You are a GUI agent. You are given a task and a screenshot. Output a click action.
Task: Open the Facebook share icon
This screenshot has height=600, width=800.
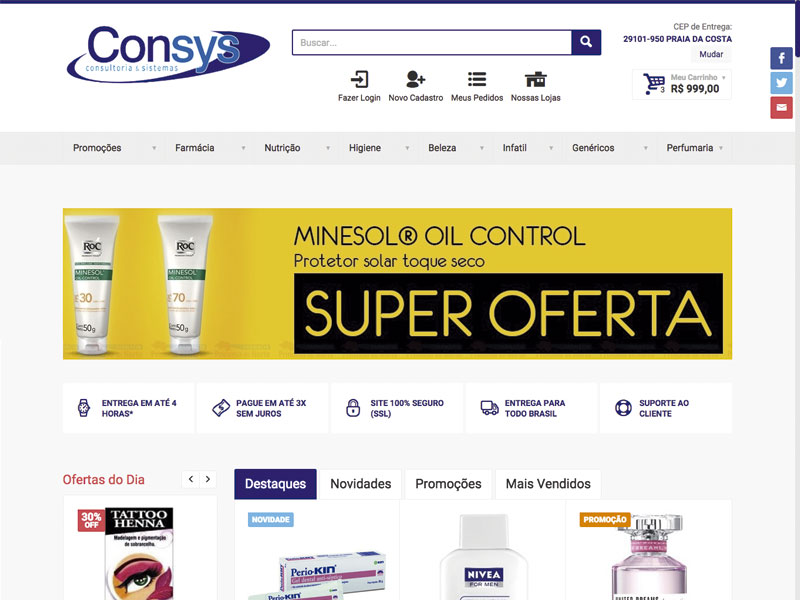(781, 58)
